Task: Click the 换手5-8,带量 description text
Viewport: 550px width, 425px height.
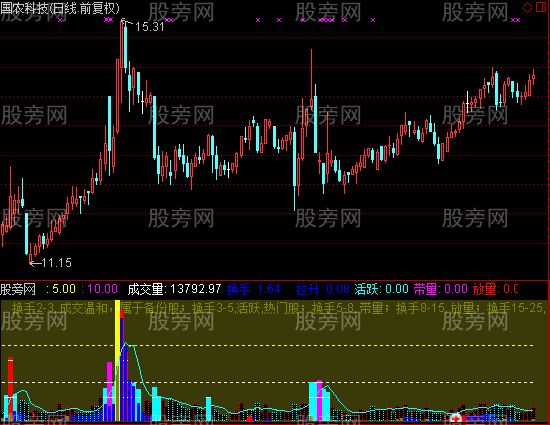Action: coord(347,308)
